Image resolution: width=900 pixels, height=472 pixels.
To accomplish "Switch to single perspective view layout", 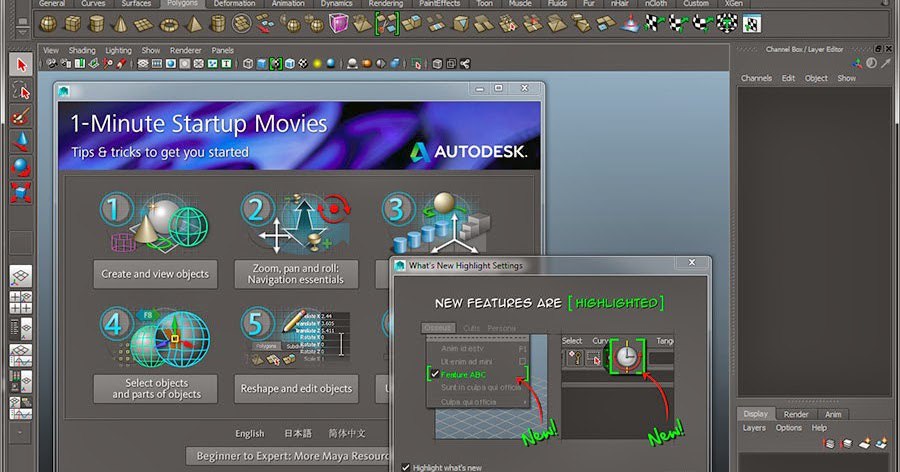I will pyautogui.click(x=21, y=276).
